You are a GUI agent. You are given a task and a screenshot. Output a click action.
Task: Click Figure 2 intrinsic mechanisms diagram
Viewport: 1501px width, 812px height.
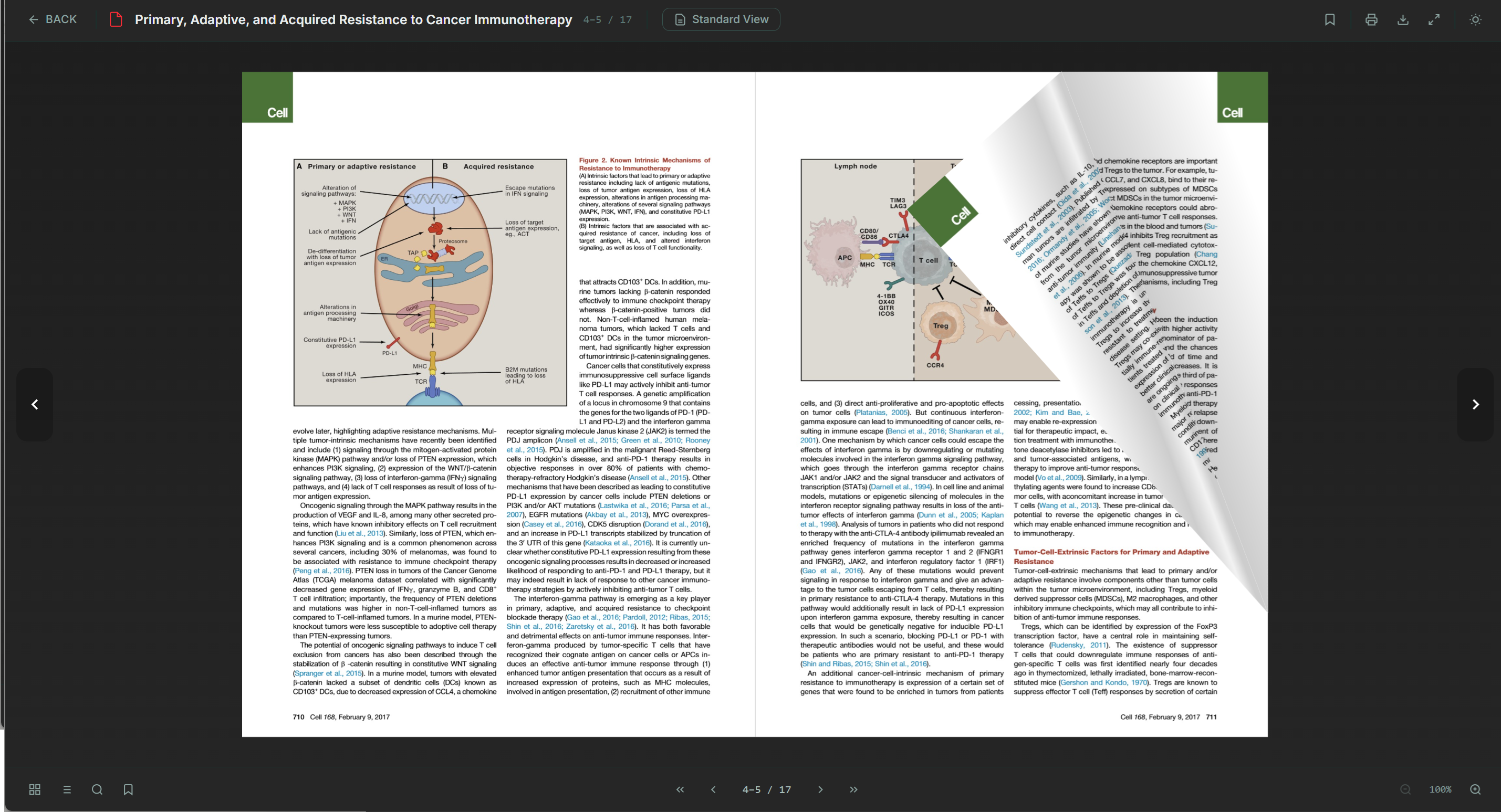coord(430,282)
